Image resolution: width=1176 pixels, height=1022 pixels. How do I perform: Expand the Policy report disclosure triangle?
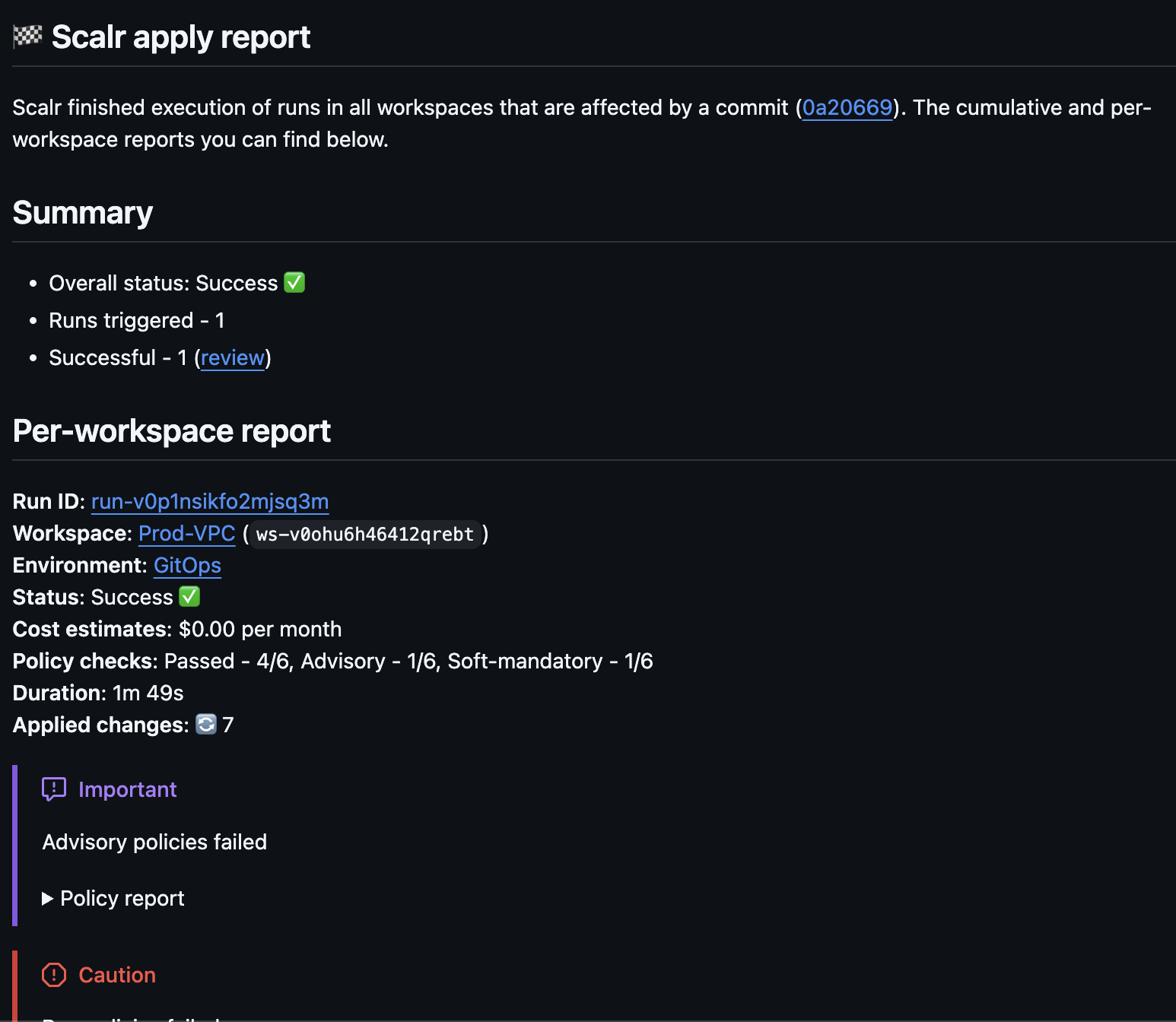coord(47,899)
